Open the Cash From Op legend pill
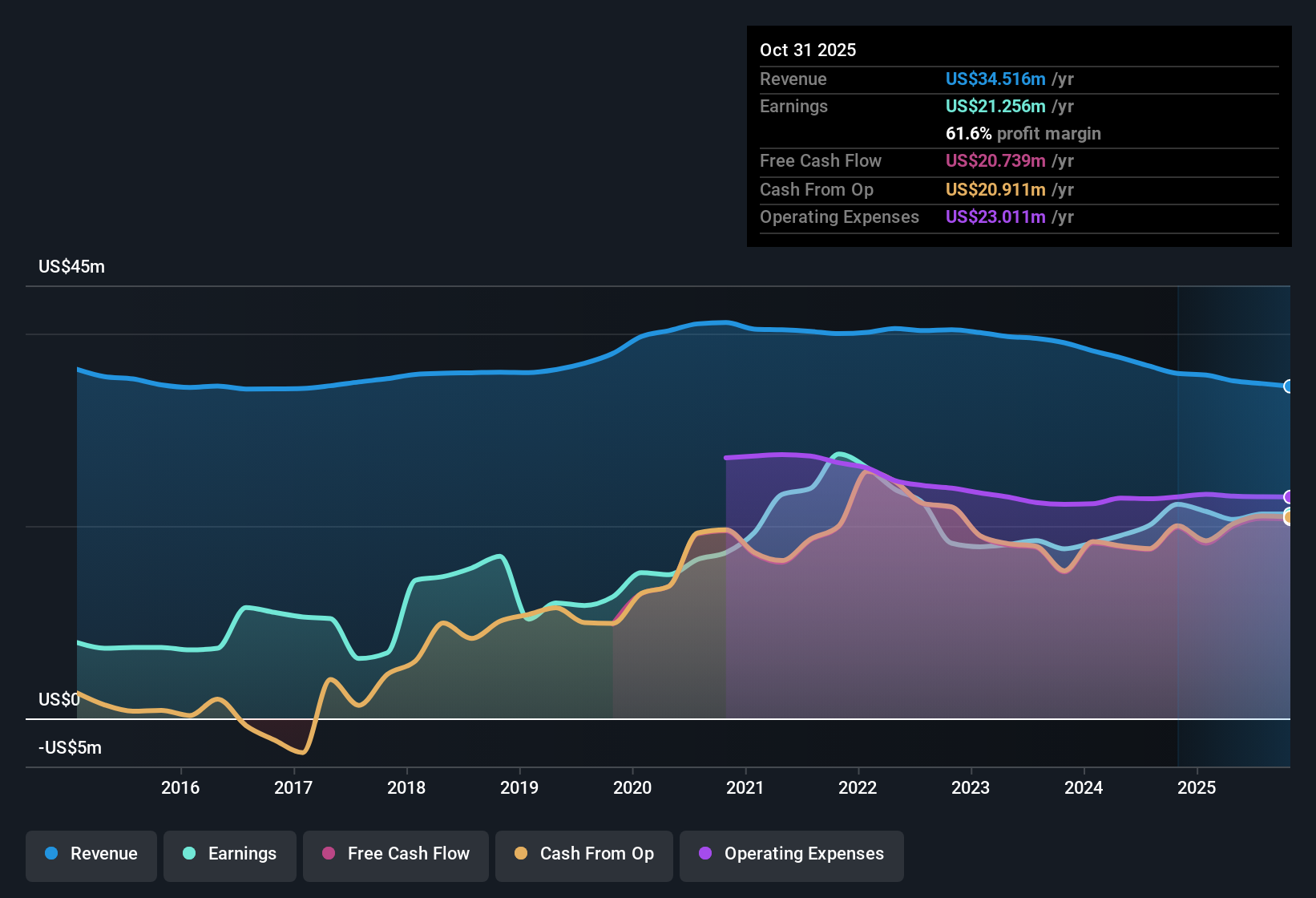This screenshot has height=898, width=1316. (x=583, y=854)
